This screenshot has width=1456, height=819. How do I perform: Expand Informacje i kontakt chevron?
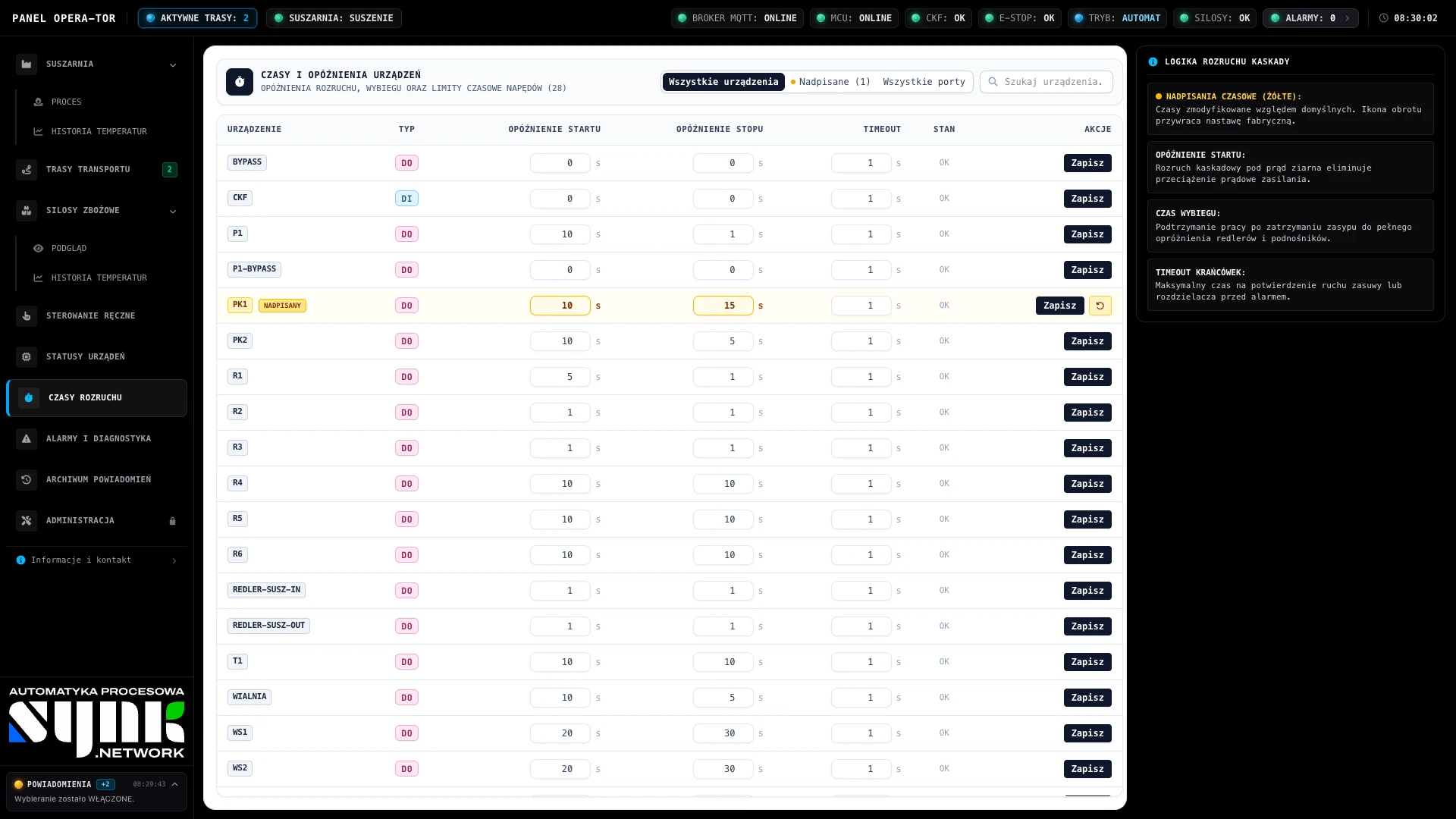coord(174,561)
